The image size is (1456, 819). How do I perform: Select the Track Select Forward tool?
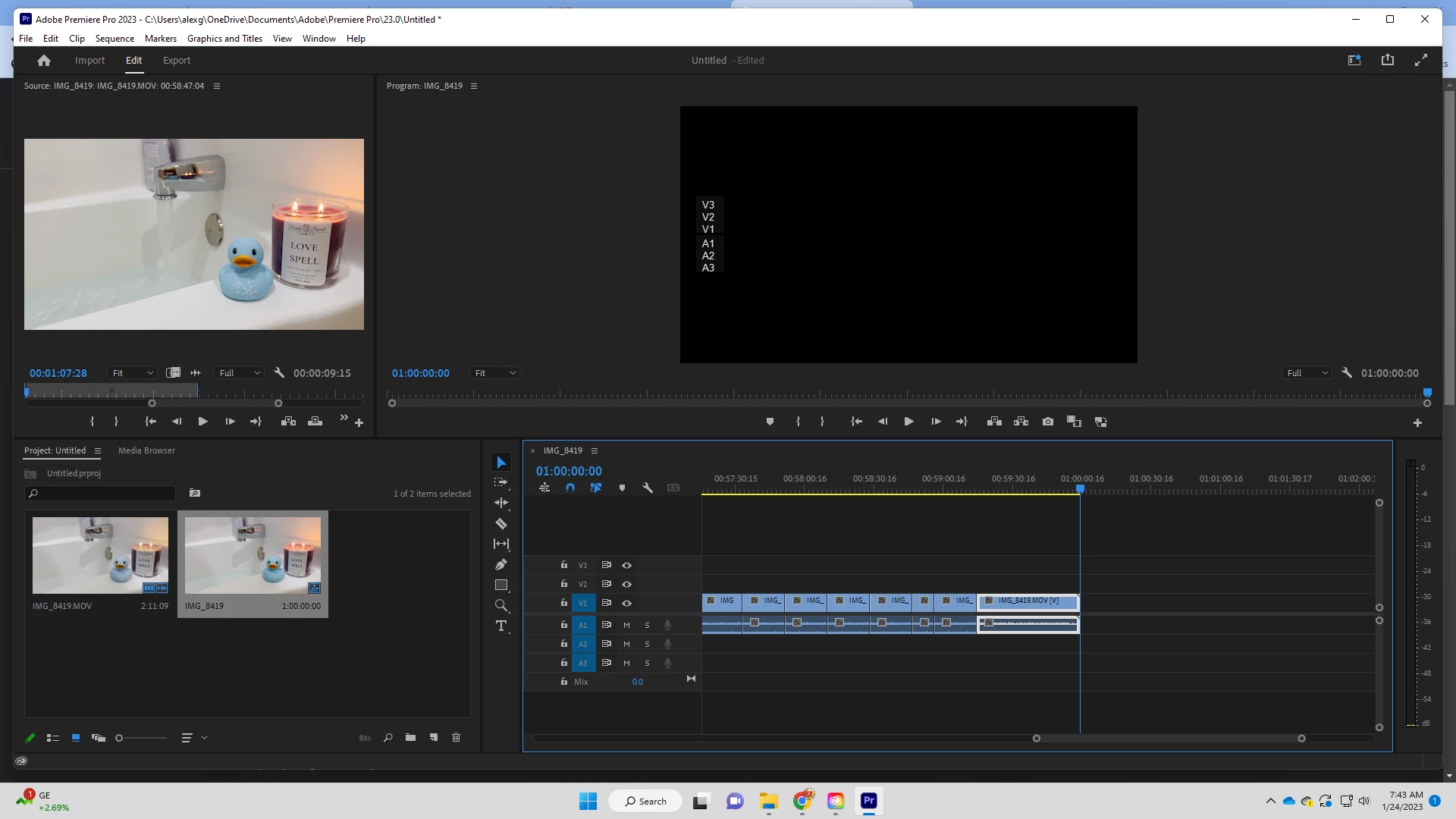[501, 482]
